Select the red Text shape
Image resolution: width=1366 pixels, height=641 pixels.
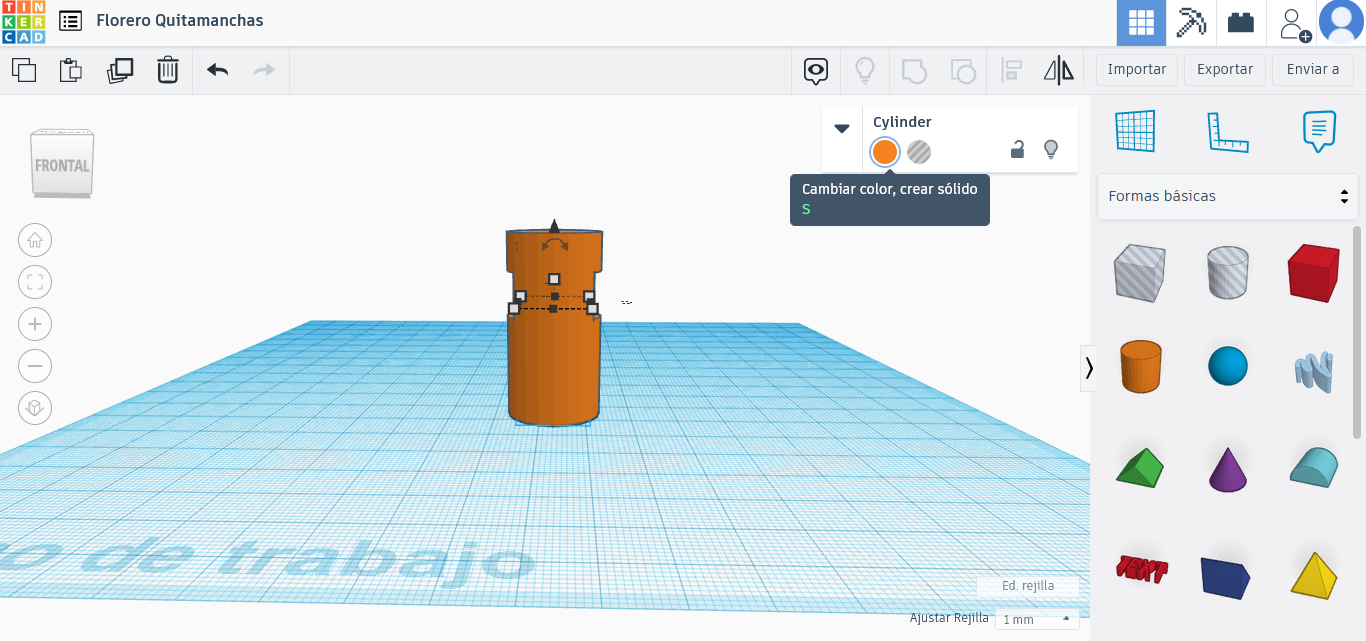1141,570
